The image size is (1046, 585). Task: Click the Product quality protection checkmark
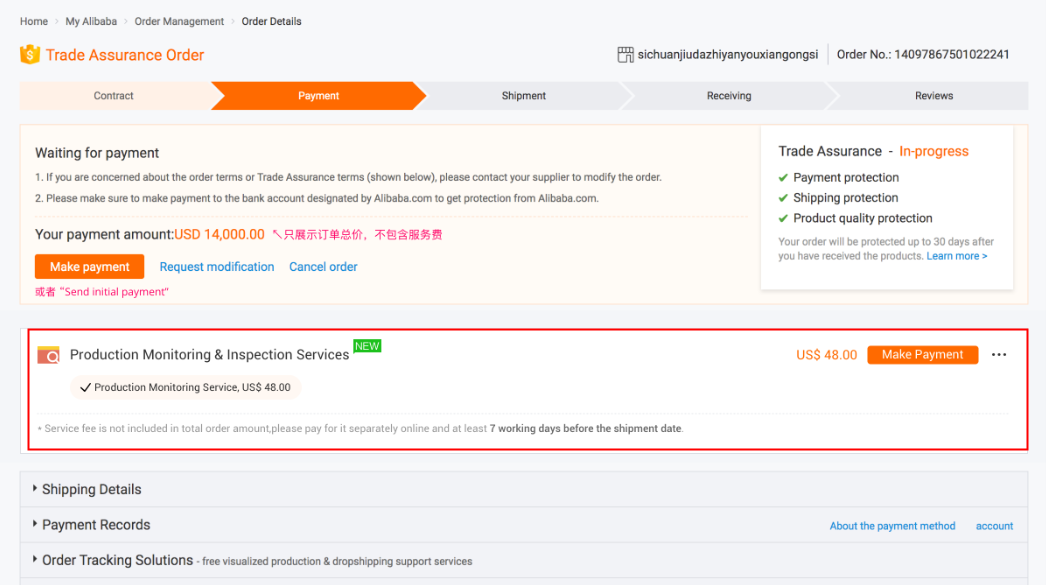tap(783, 219)
